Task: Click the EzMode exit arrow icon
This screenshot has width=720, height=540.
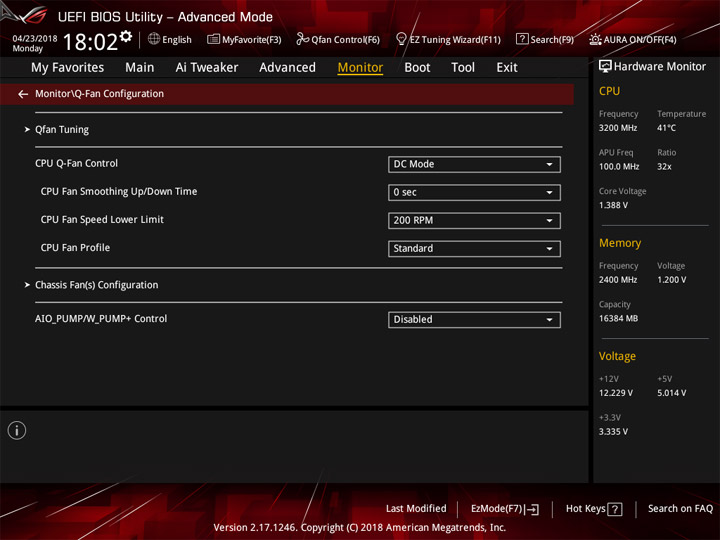Action: [x=532, y=509]
